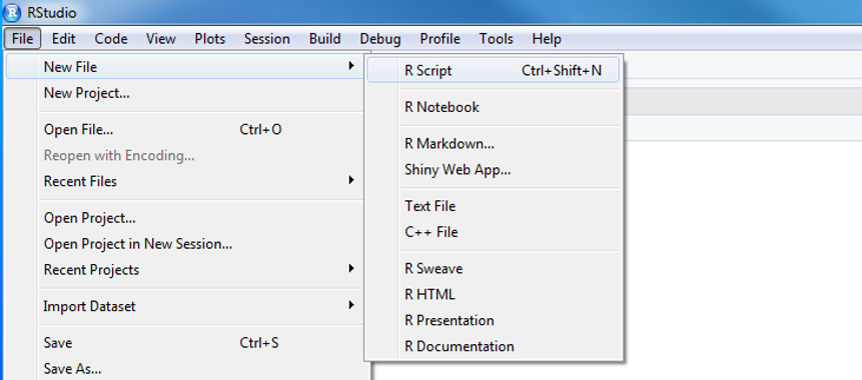Viewport: 862px width, 380px height.
Task: Open the Tools menu
Action: (496, 39)
